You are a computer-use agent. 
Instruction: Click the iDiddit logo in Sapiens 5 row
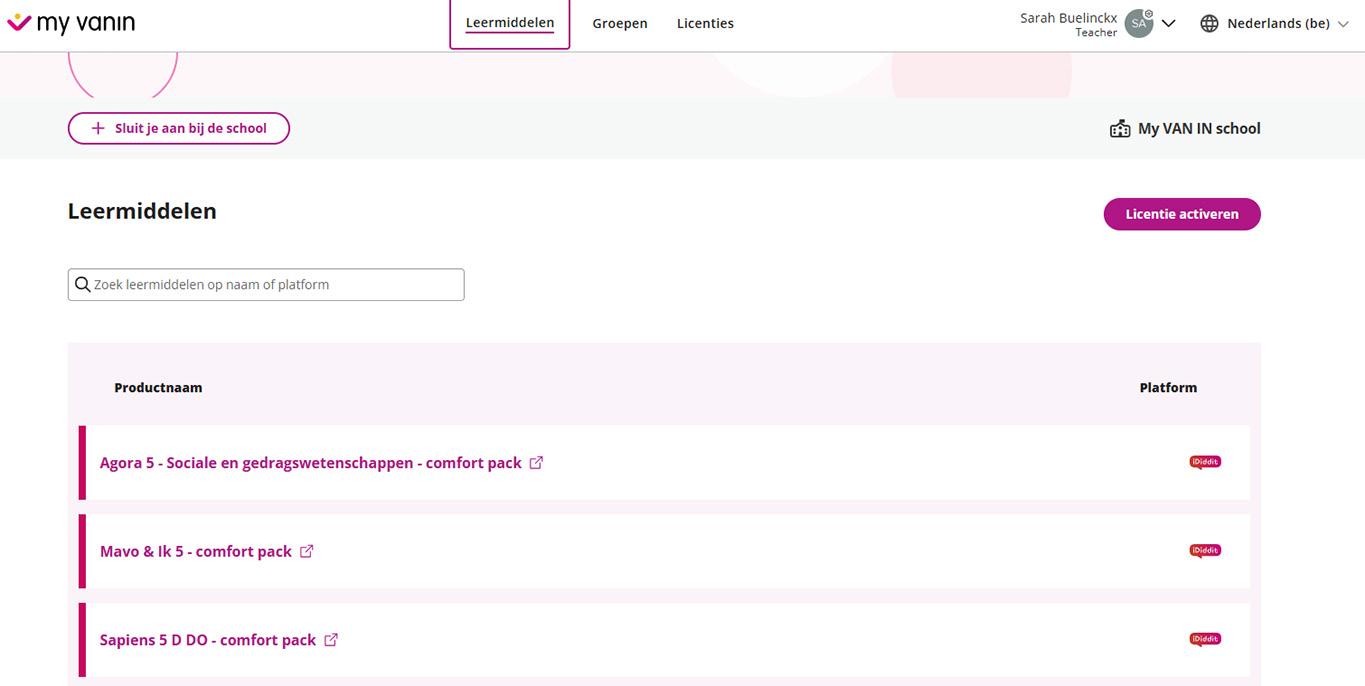(x=1205, y=639)
